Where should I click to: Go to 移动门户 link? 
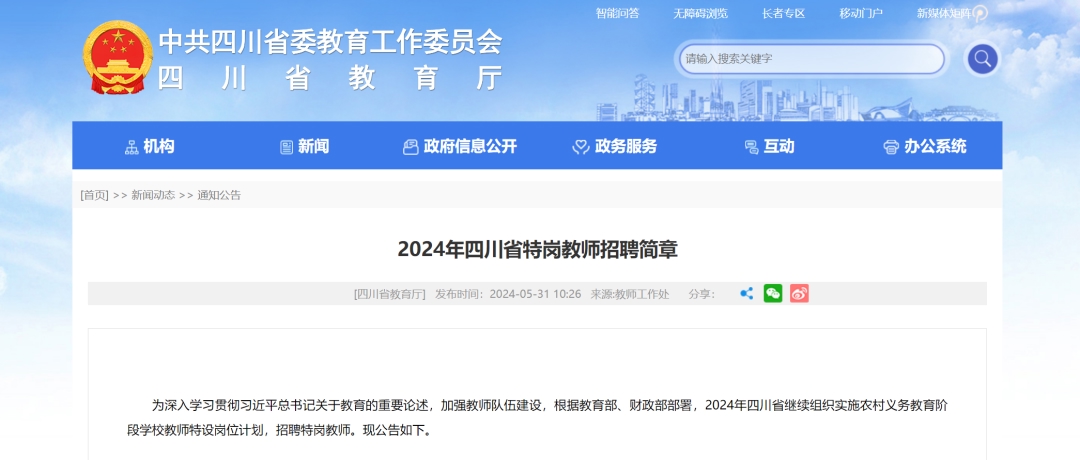861,13
